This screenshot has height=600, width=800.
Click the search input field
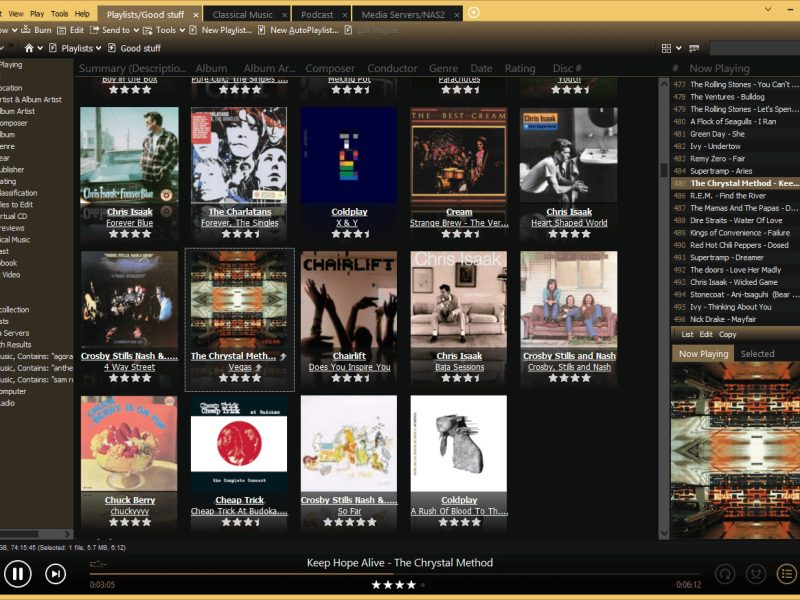click(755, 48)
